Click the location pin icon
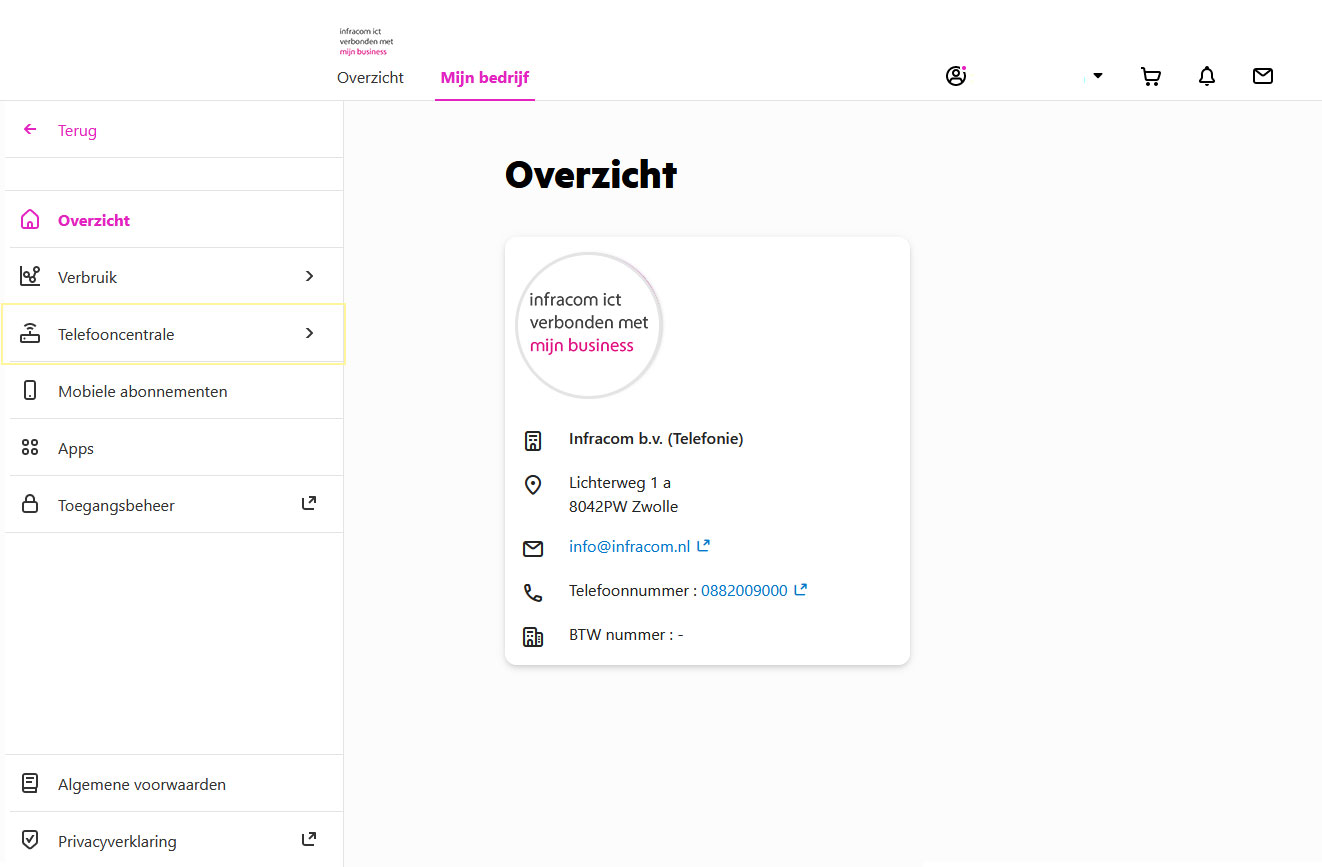Image resolution: width=1322 pixels, height=867 pixels. pyautogui.click(x=533, y=485)
